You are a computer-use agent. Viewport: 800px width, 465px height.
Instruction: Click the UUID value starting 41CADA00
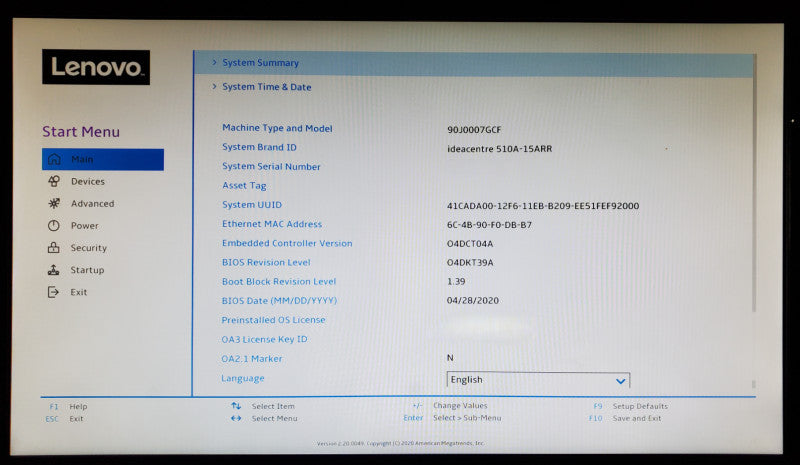point(543,206)
